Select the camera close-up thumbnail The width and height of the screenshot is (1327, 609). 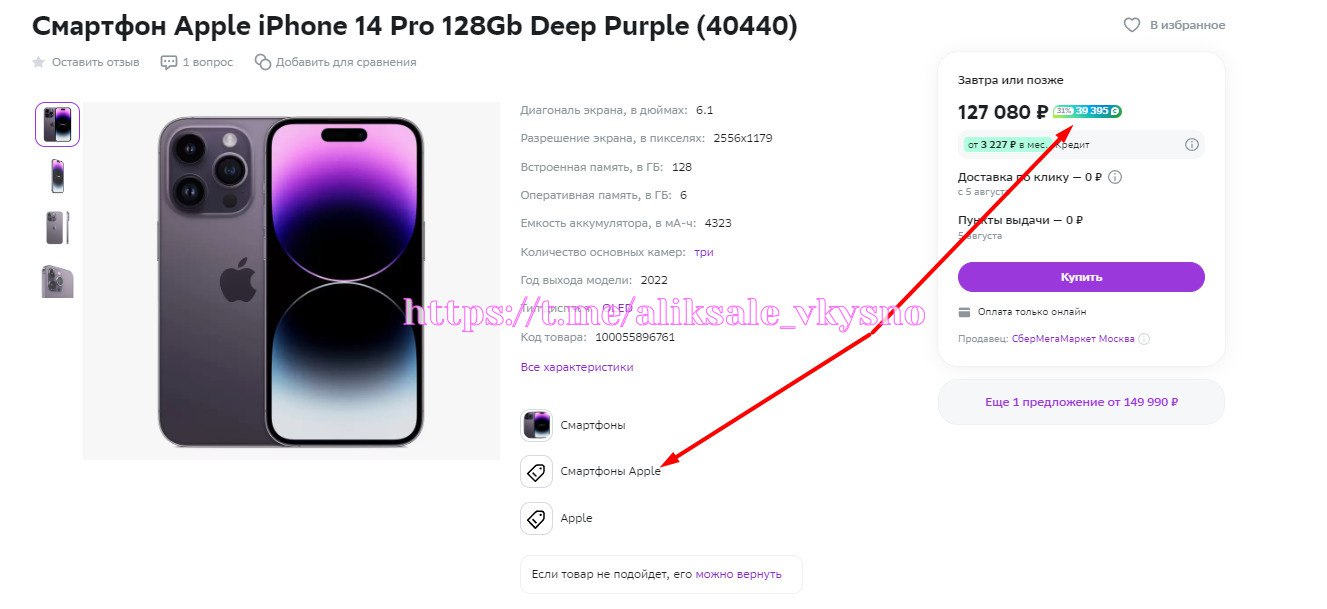(x=57, y=281)
